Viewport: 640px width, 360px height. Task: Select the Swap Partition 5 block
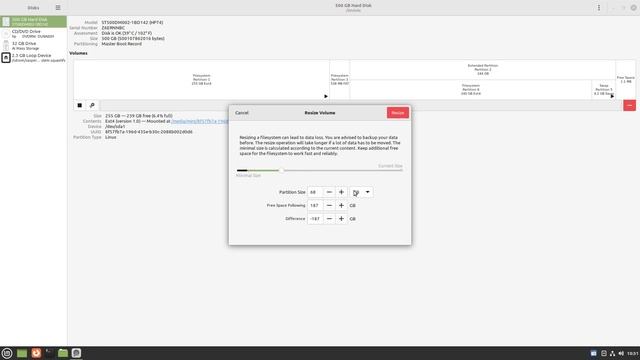603,89
